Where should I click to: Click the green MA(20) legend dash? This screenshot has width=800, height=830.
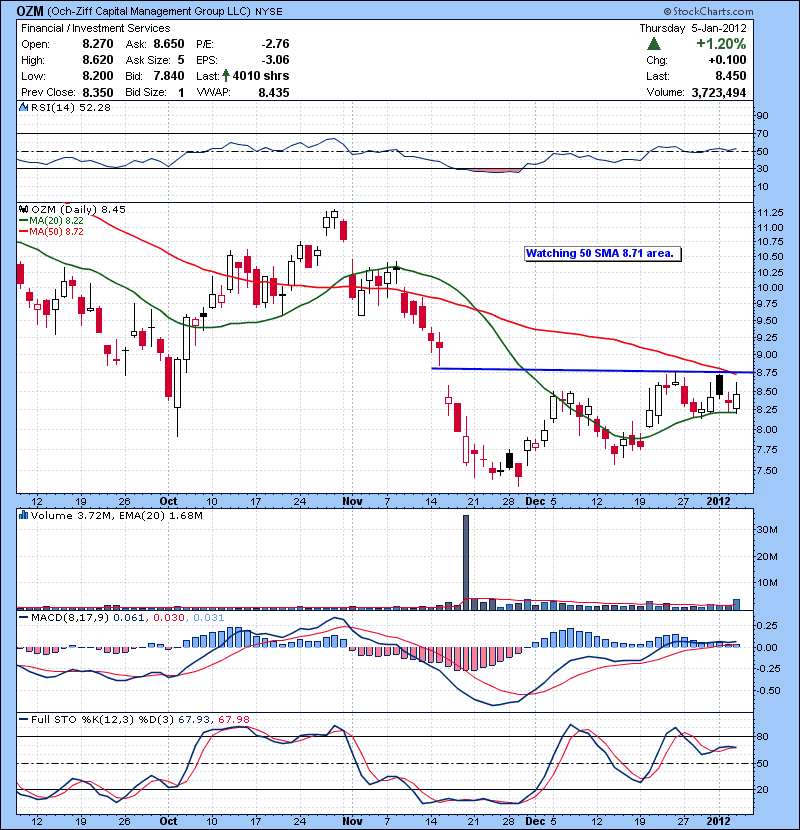[24, 221]
